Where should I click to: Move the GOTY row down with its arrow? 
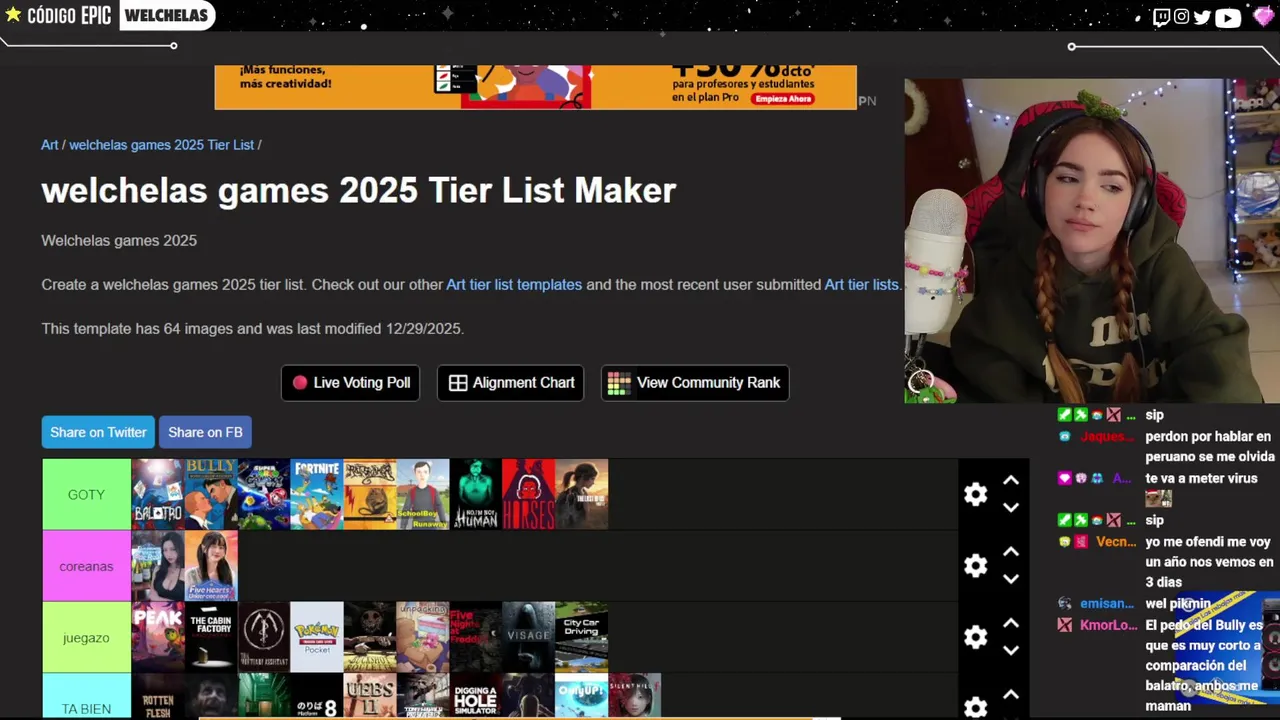(1011, 507)
